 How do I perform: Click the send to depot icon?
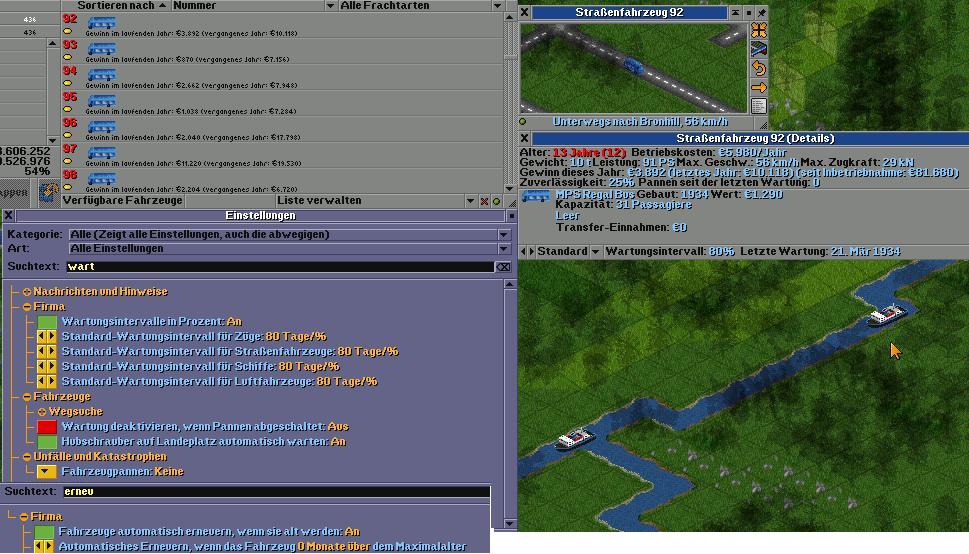click(x=758, y=49)
